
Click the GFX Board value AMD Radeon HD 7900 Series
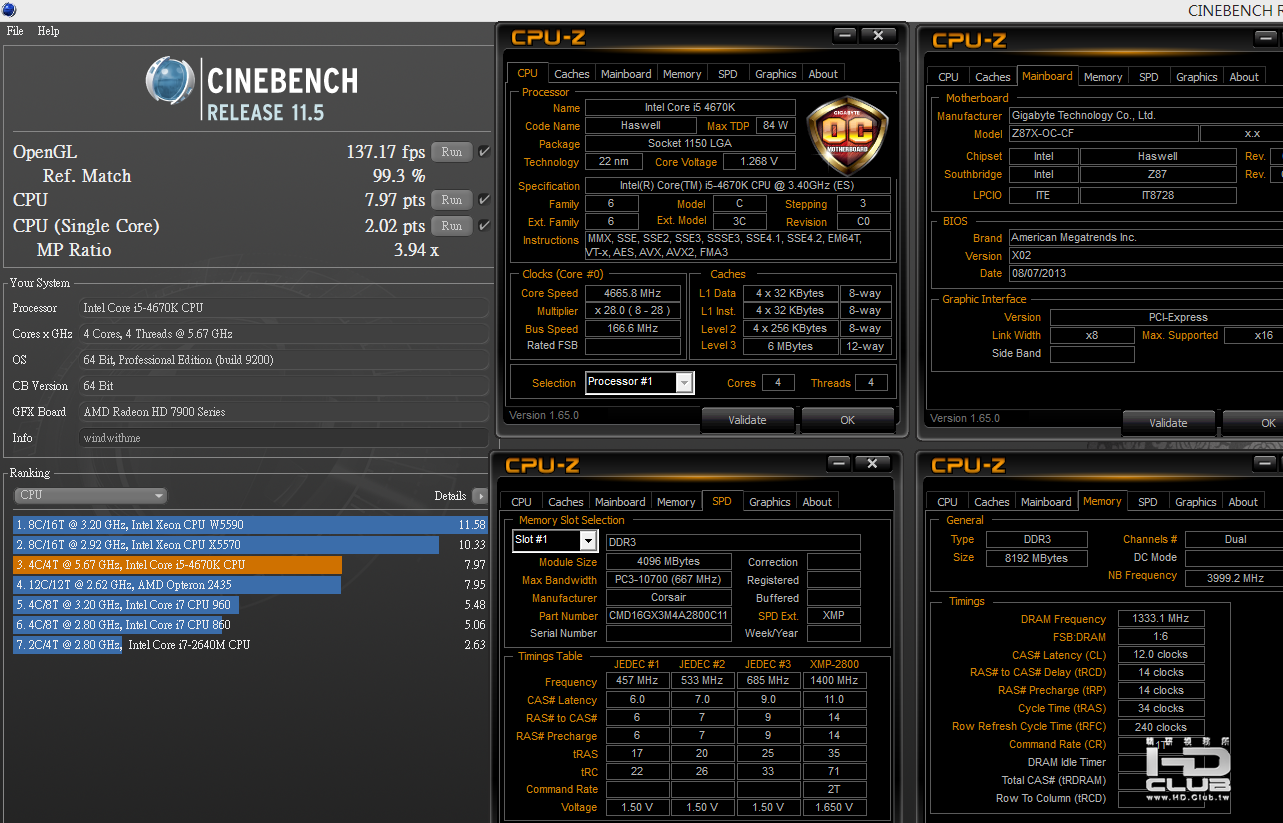284,412
